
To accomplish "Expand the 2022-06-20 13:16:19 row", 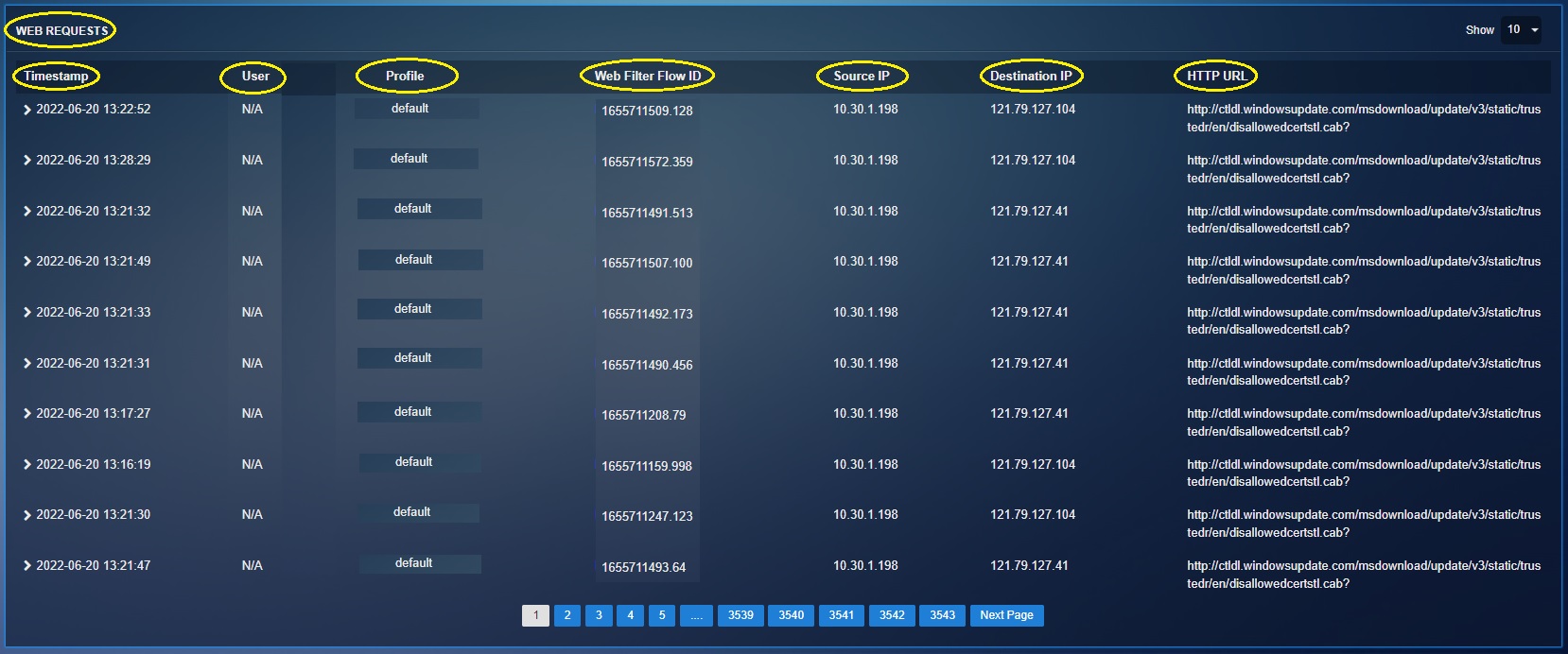I will click(x=27, y=465).
